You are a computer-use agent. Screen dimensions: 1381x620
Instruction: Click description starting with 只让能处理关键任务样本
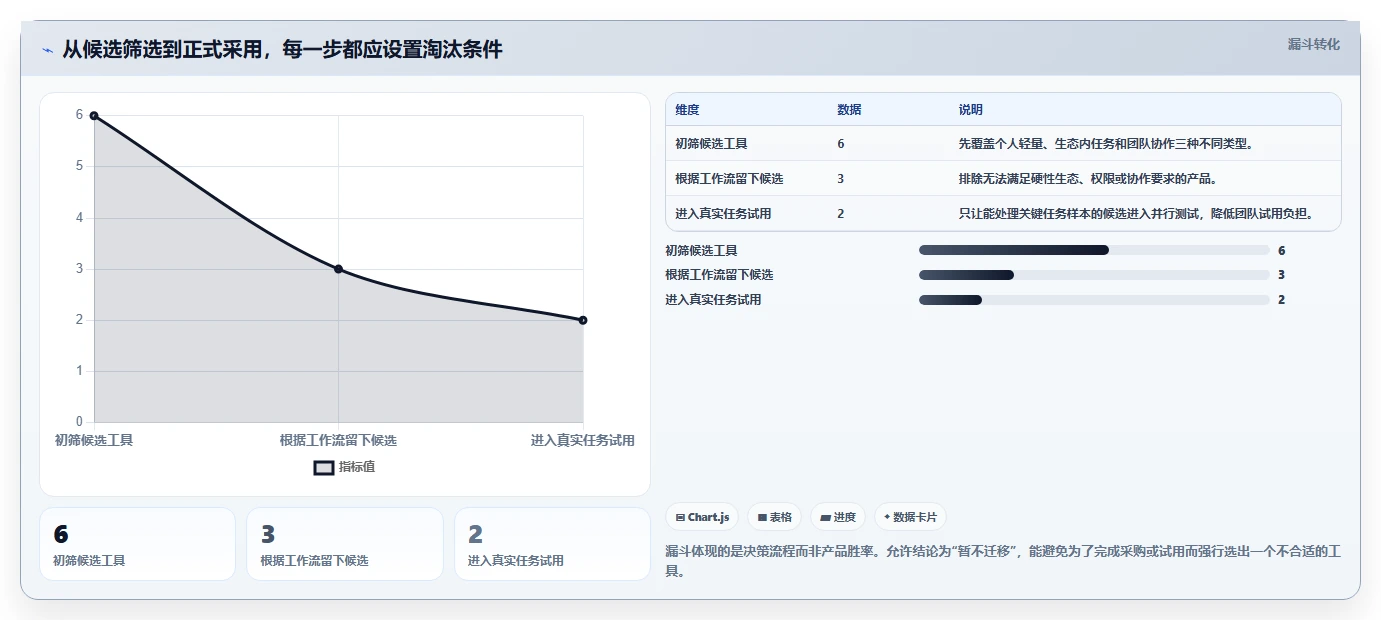pyautogui.click(x=1136, y=214)
